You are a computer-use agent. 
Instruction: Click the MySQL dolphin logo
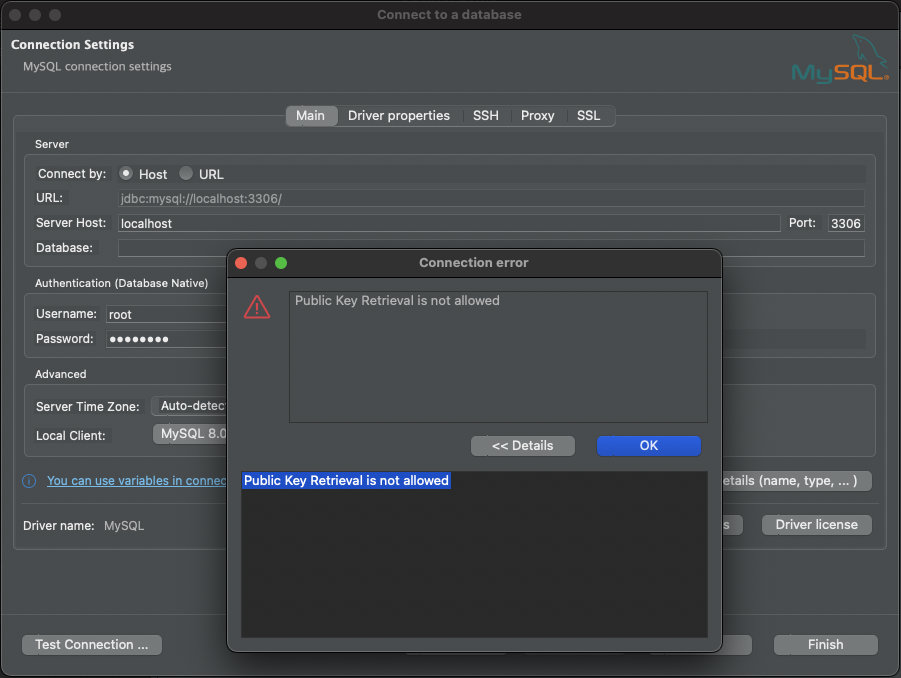coord(840,59)
